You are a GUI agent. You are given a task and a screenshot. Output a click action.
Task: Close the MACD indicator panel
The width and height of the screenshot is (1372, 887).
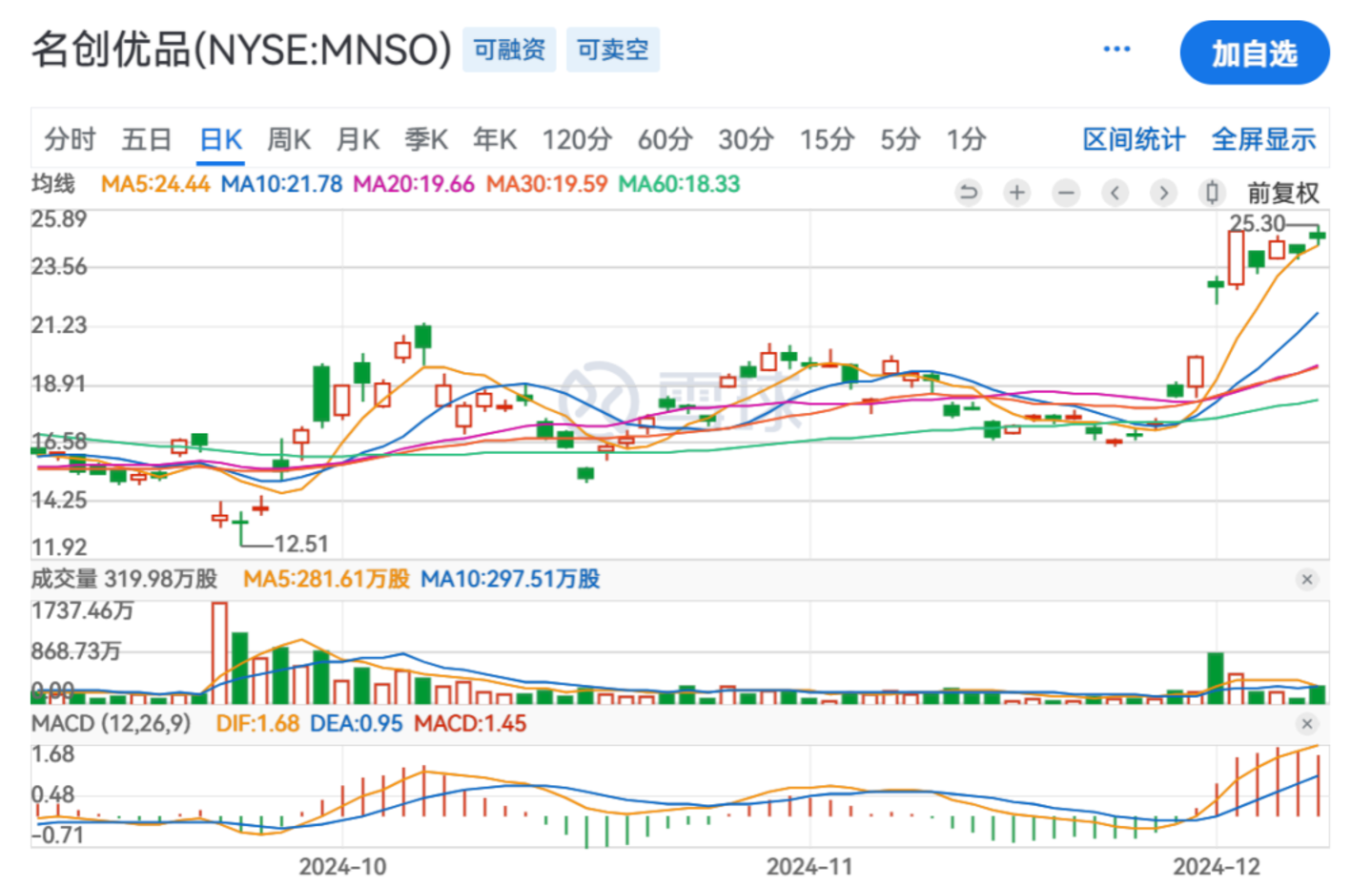tap(1306, 725)
